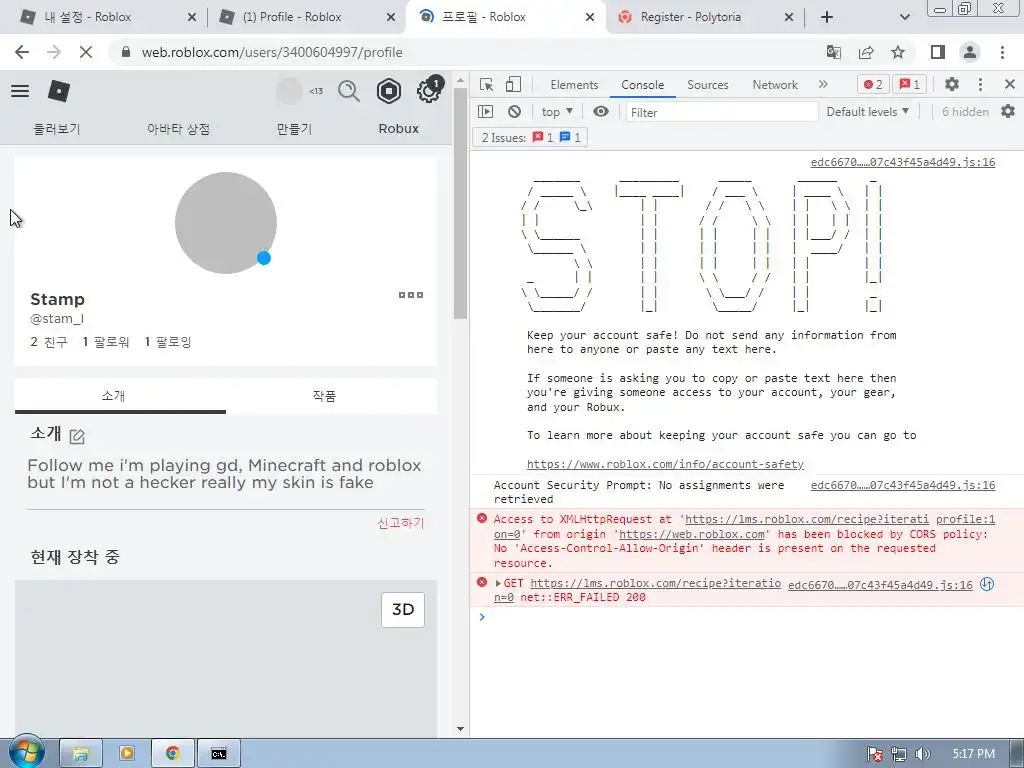
Task: Open the command prompt taskbar icon
Action: pyautogui.click(x=219, y=754)
